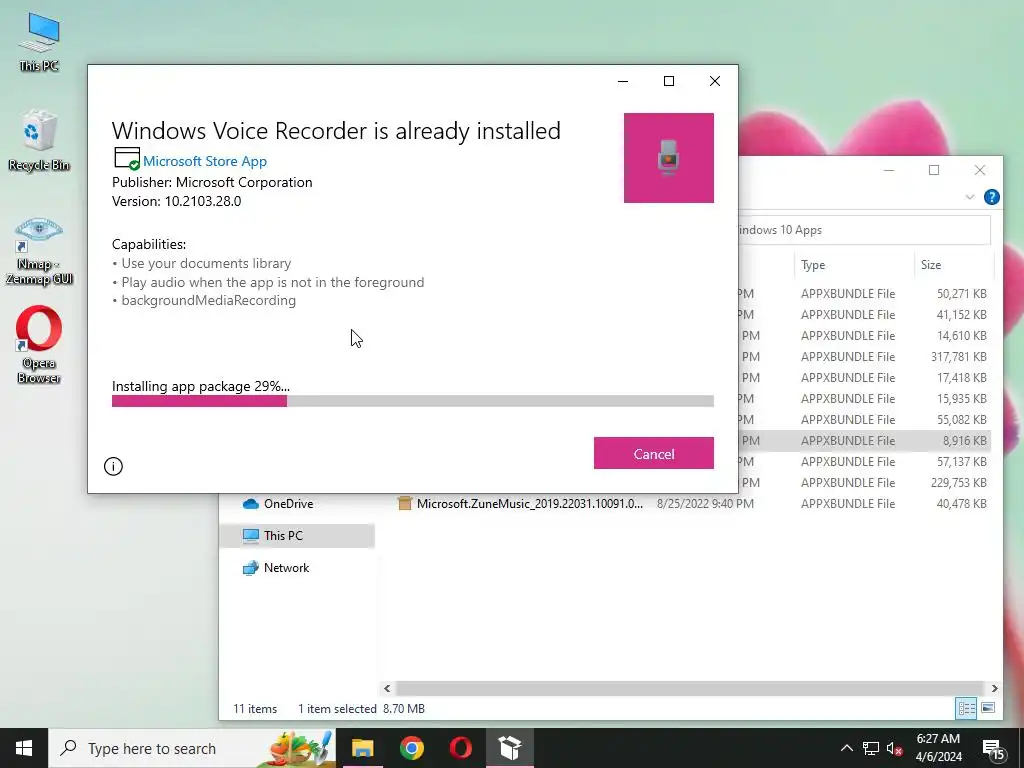
Task: Open the Windows Start menu
Action: 24,748
